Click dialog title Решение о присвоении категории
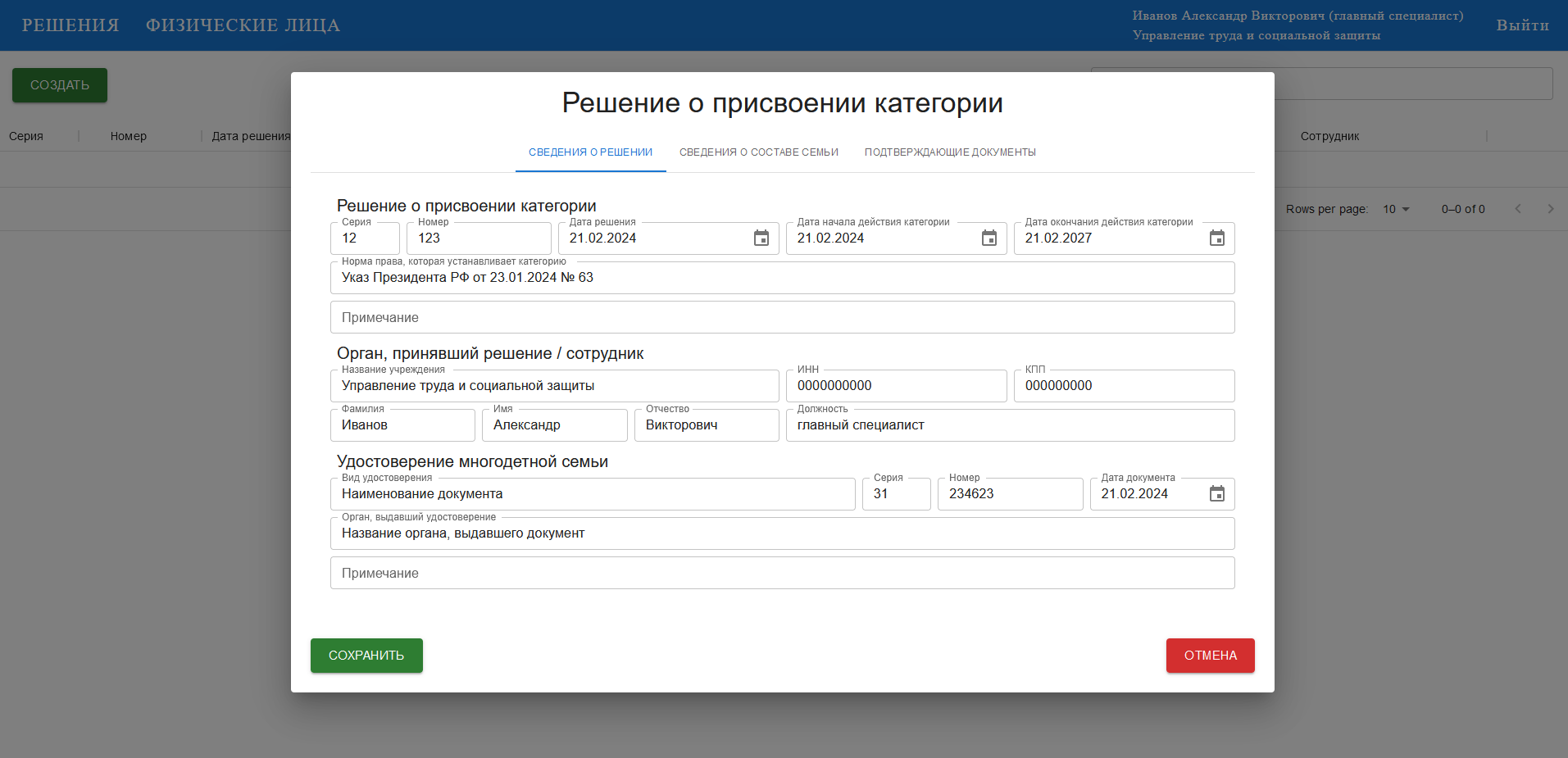 (x=782, y=103)
